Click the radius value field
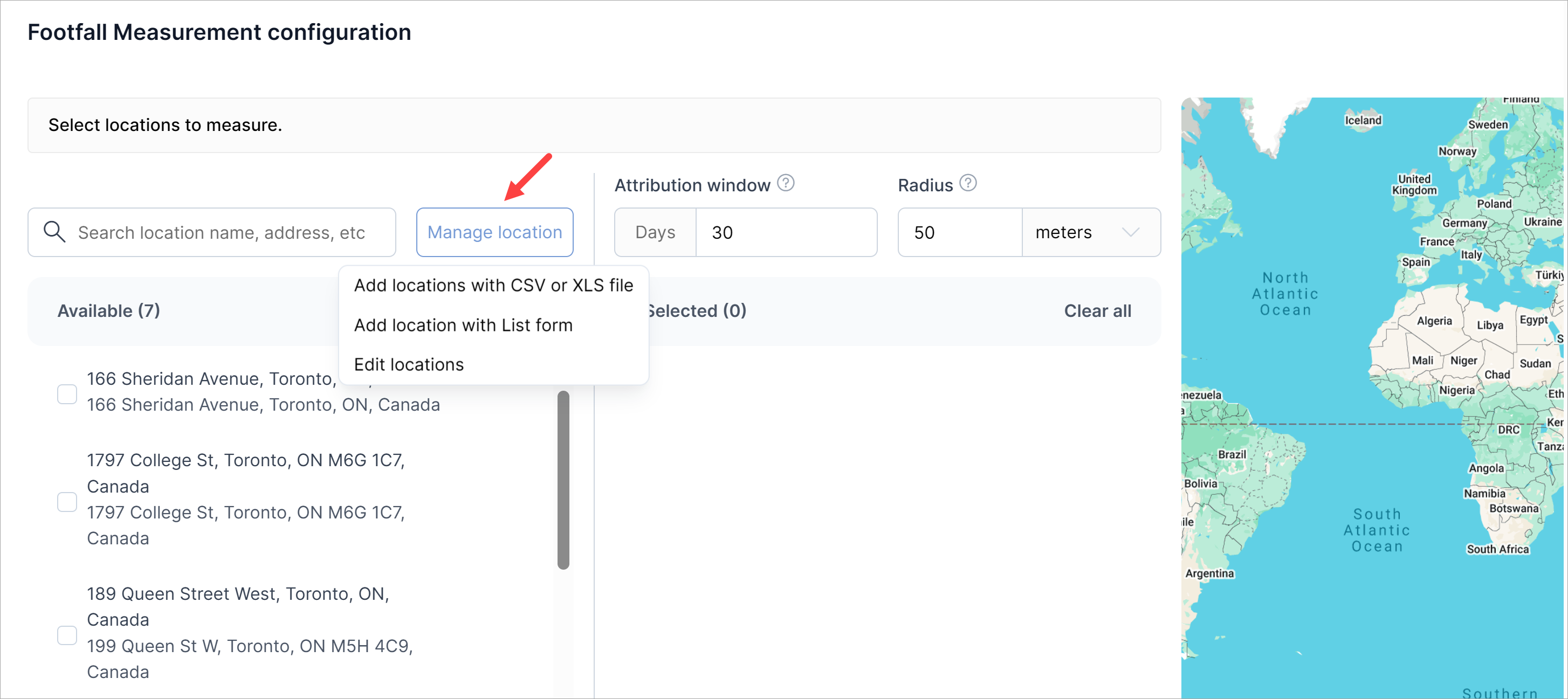Image resolution: width=1568 pixels, height=699 pixels. click(959, 232)
